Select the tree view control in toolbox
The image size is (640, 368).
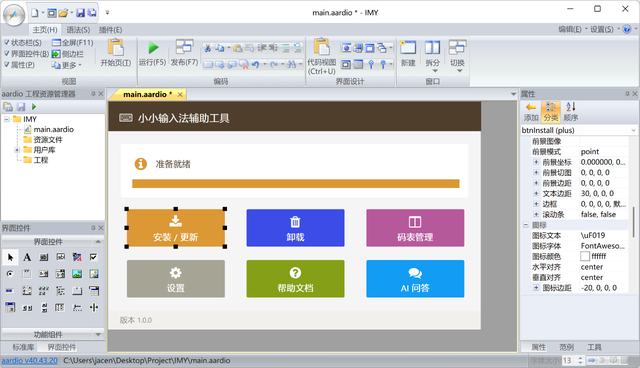(60, 290)
